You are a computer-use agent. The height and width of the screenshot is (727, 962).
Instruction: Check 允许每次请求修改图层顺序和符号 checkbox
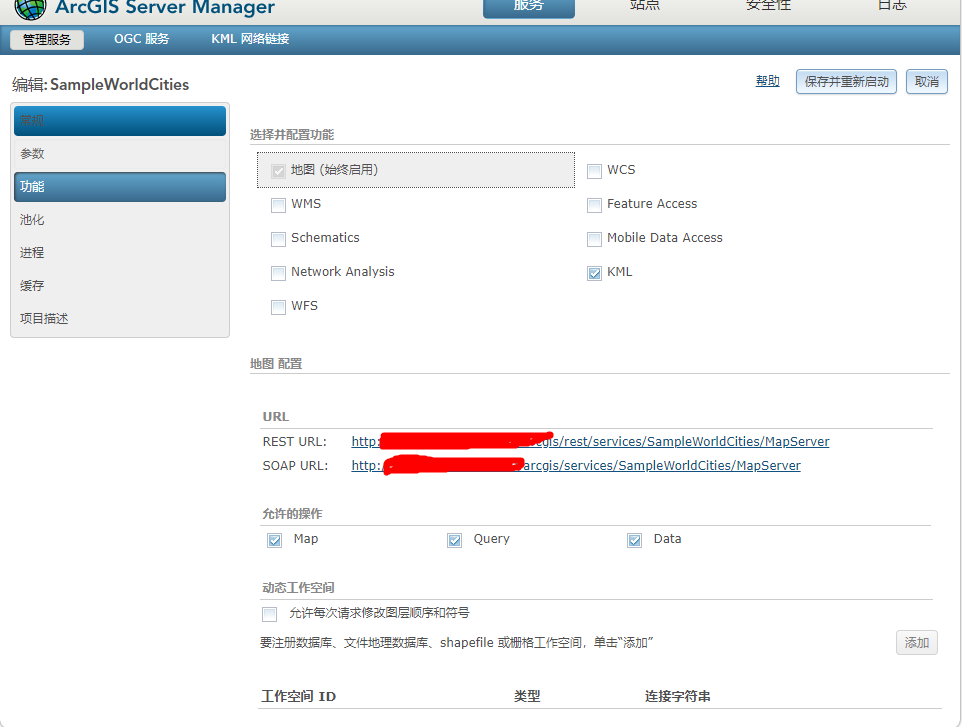point(269,614)
